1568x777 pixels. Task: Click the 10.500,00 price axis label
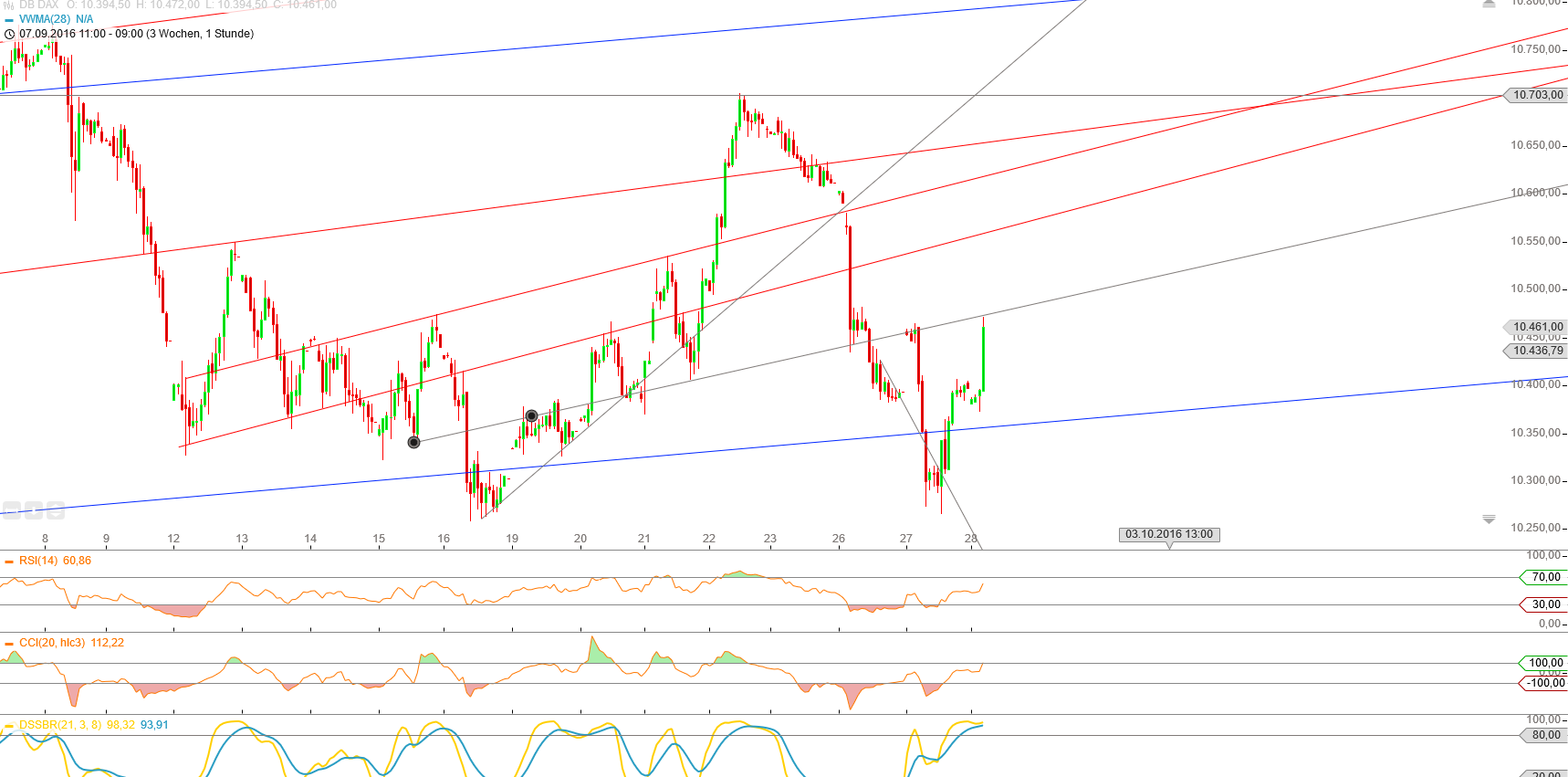[1535, 289]
